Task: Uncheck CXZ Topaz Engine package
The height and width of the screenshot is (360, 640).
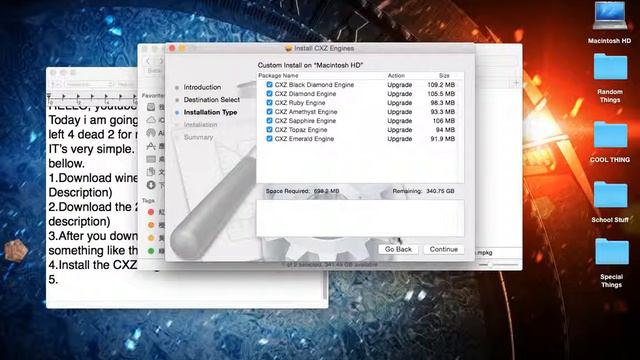Action: tap(269, 129)
